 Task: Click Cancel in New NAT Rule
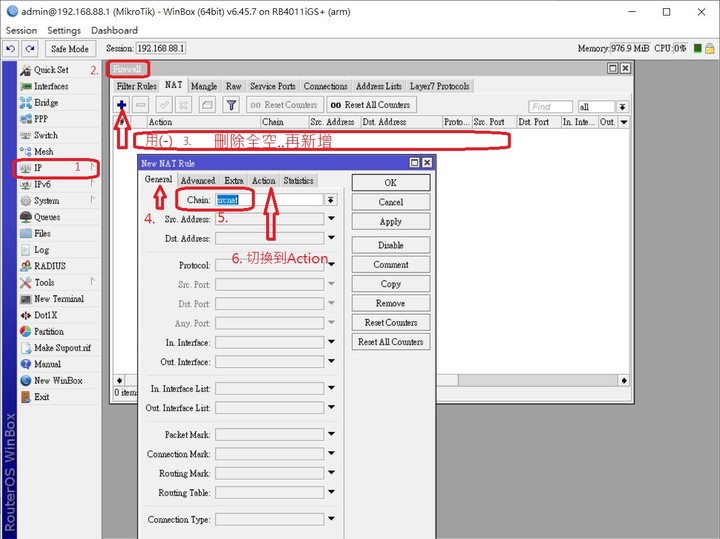pyautogui.click(x=391, y=202)
